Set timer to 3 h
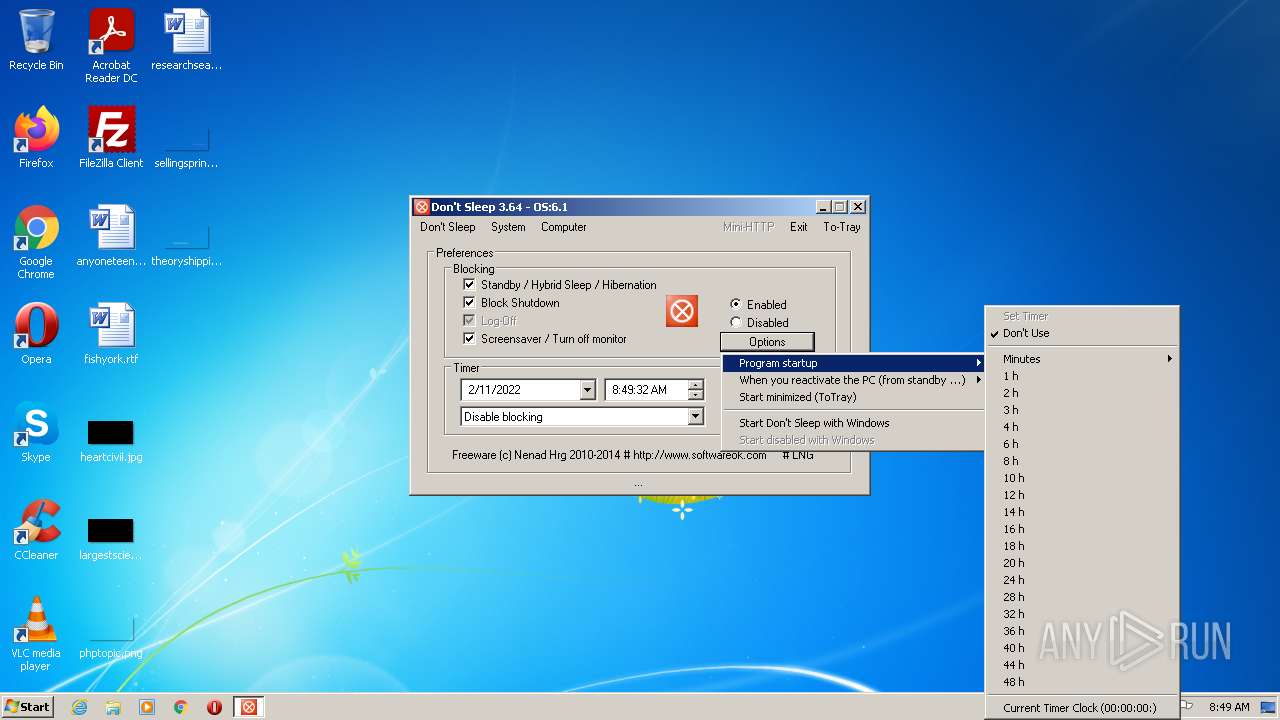Screen dimensions: 1280x720 point(1082,410)
